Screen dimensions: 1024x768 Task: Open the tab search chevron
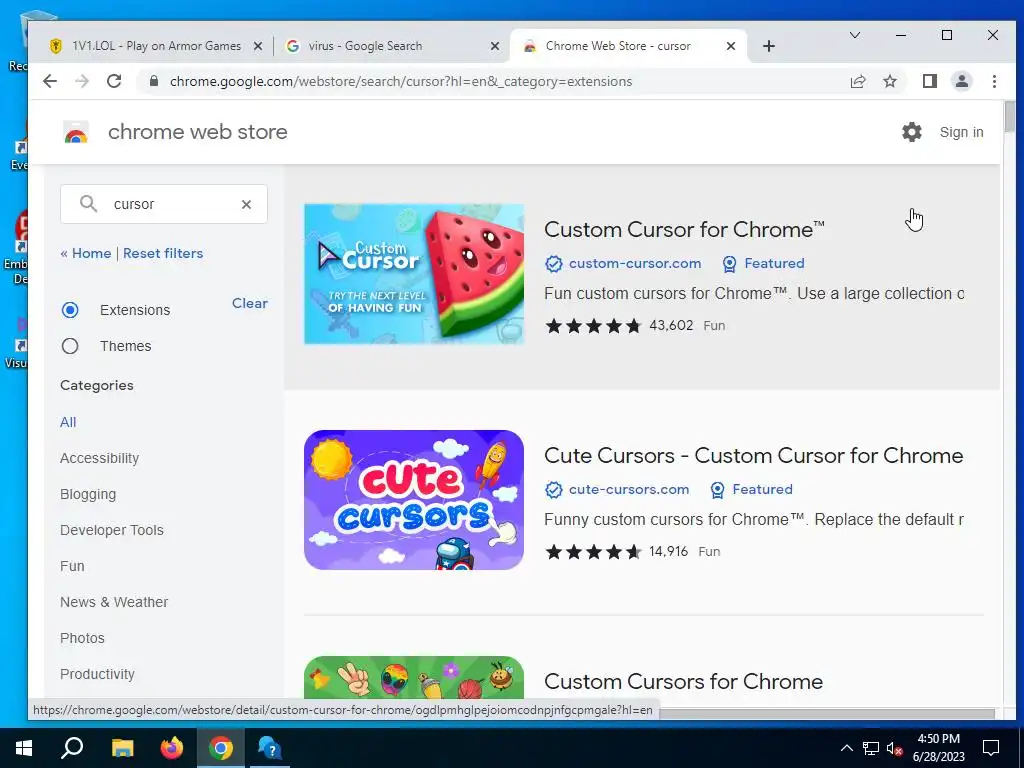pos(854,35)
